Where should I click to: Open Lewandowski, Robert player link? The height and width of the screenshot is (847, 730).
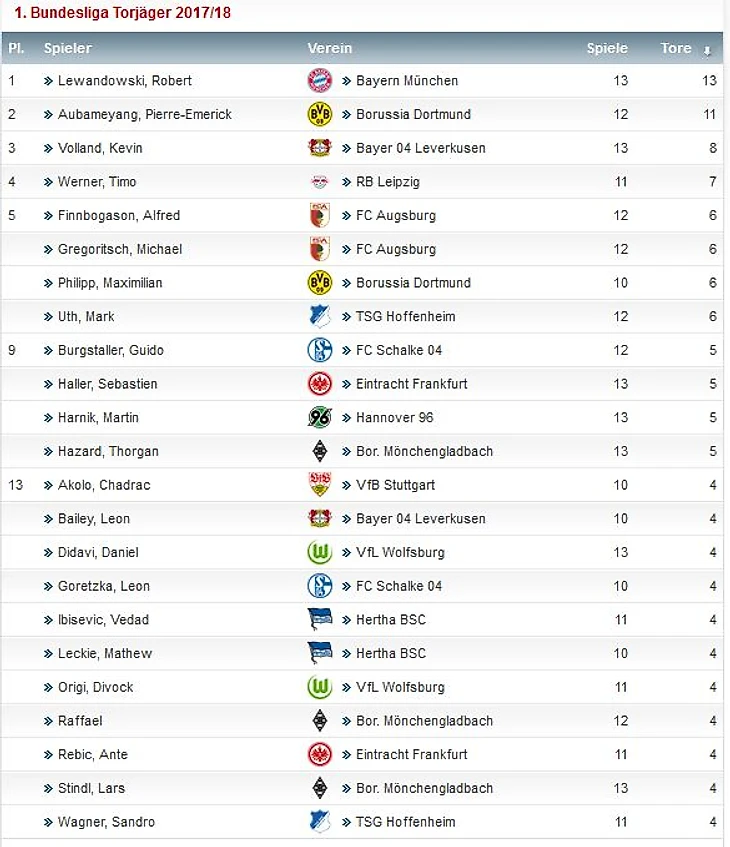click(125, 80)
